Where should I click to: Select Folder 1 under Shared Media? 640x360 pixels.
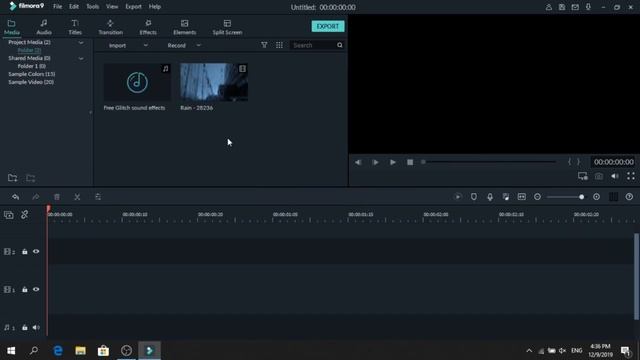[31, 66]
